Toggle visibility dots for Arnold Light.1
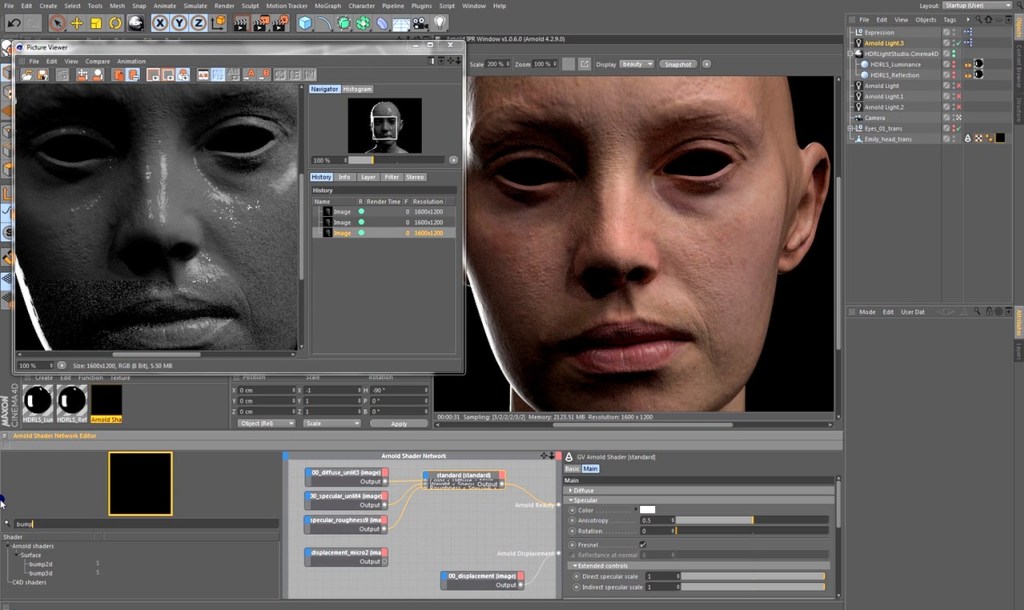The height and width of the screenshot is (610, 1024). 954,96
